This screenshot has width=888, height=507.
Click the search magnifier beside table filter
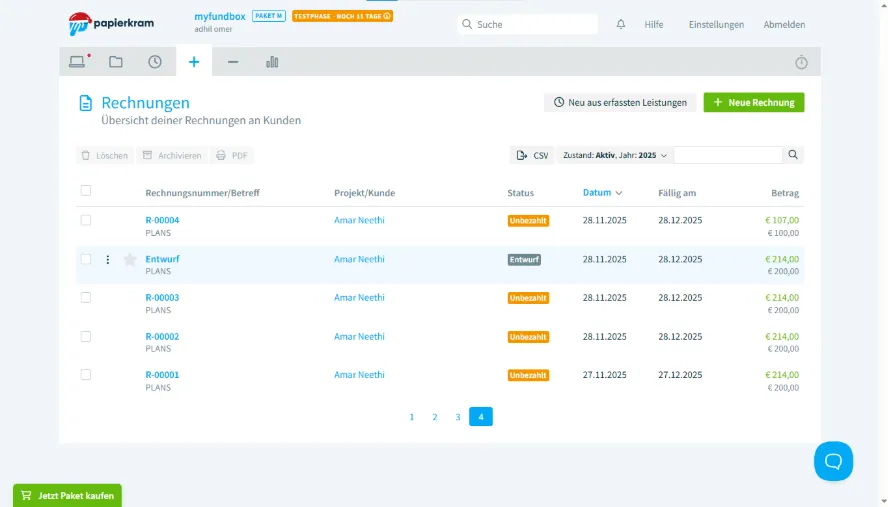[x=793, y=155]
